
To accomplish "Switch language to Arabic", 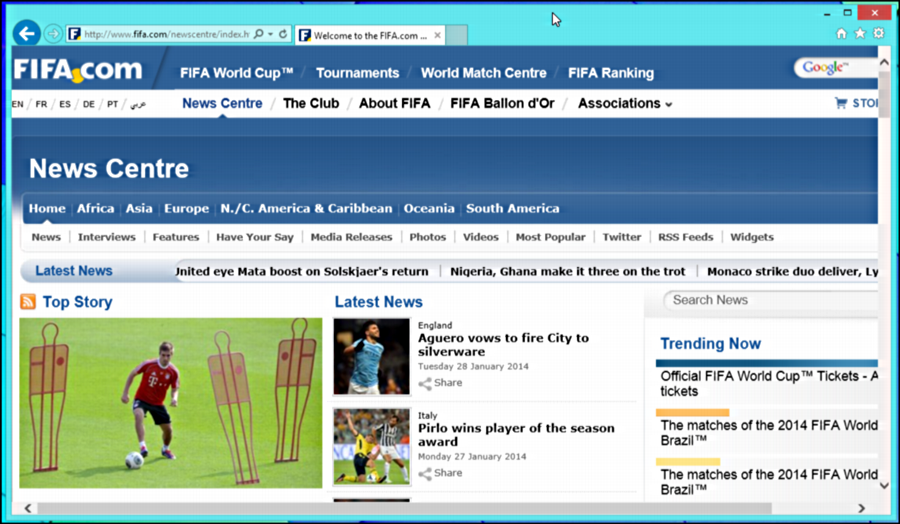I will (138, 104).
